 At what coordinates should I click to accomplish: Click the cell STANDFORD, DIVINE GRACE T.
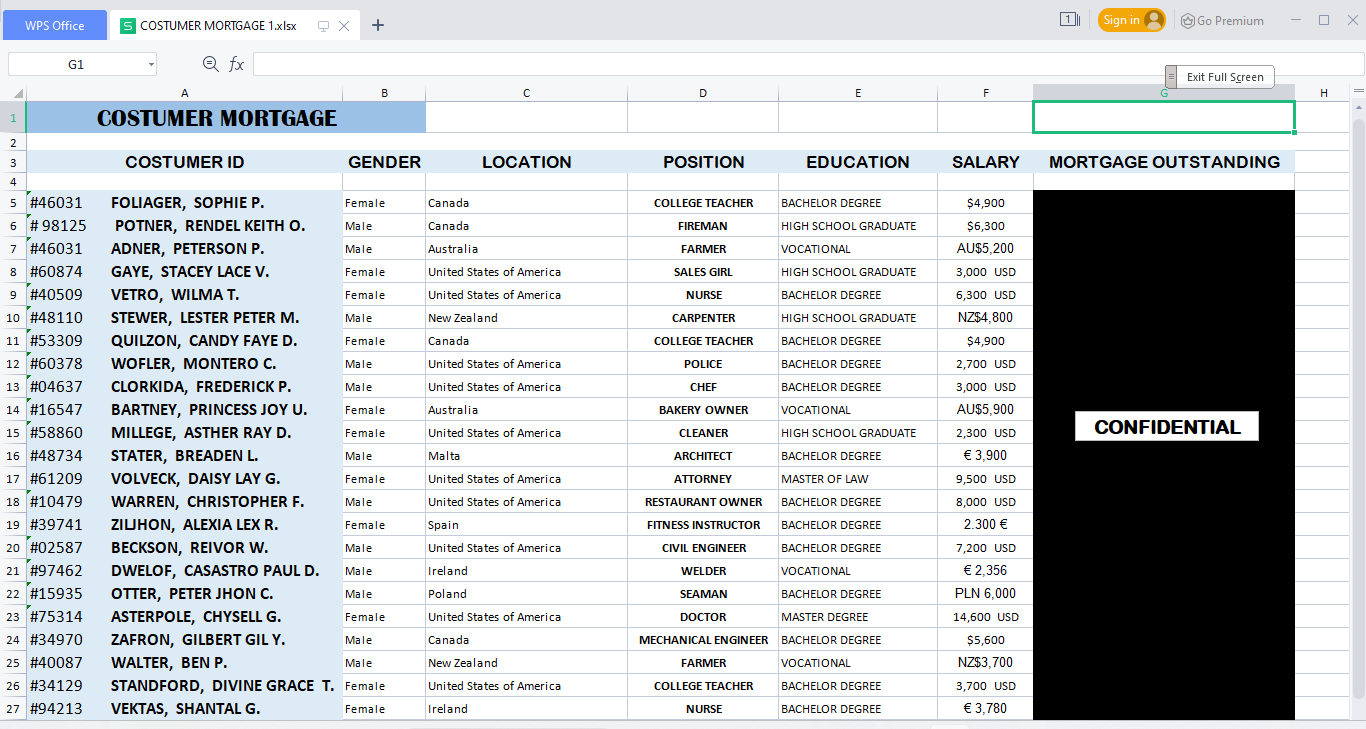click(x=184, y=686)
